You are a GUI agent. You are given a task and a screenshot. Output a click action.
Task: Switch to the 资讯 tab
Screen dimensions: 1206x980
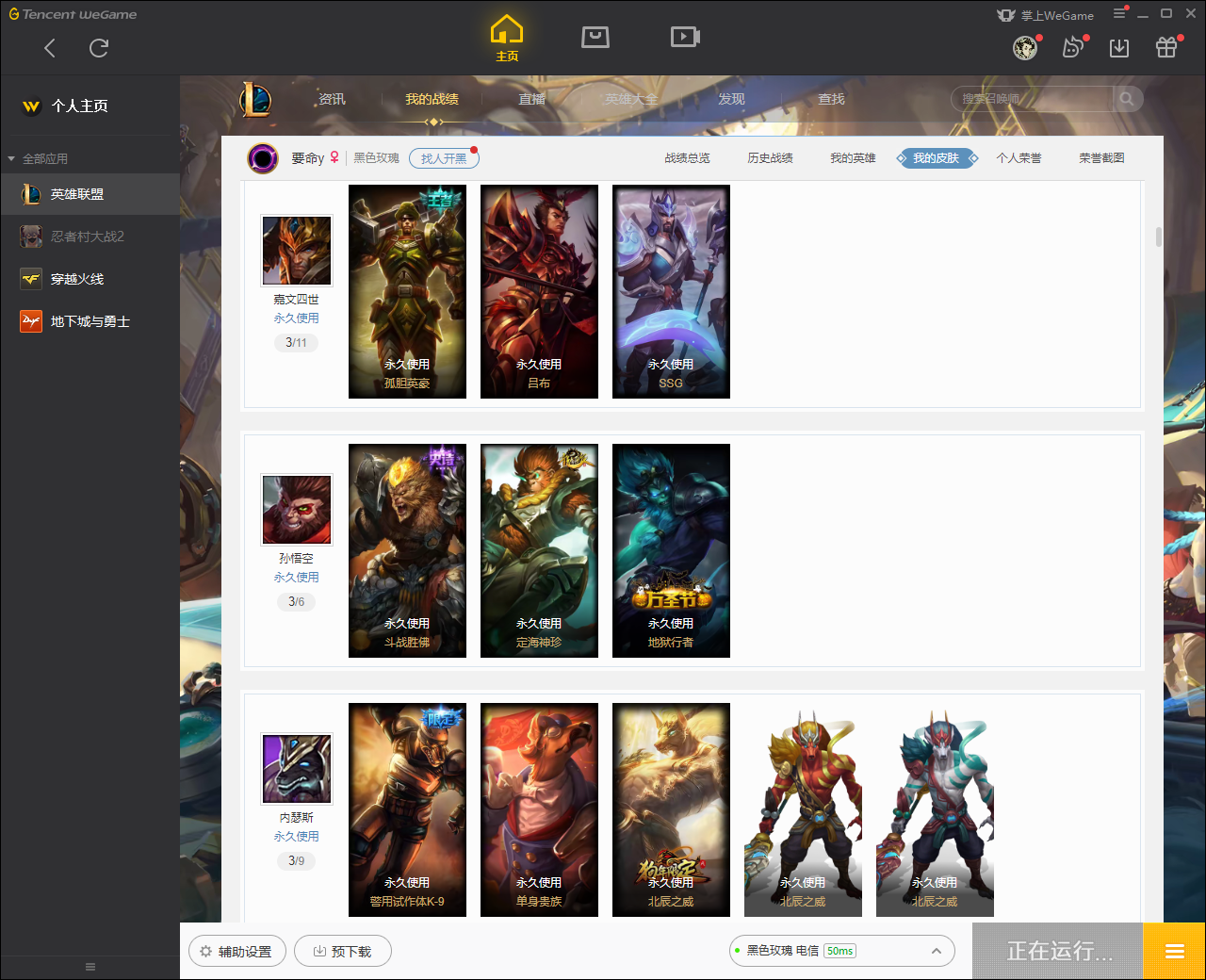(x=332, y=99)
